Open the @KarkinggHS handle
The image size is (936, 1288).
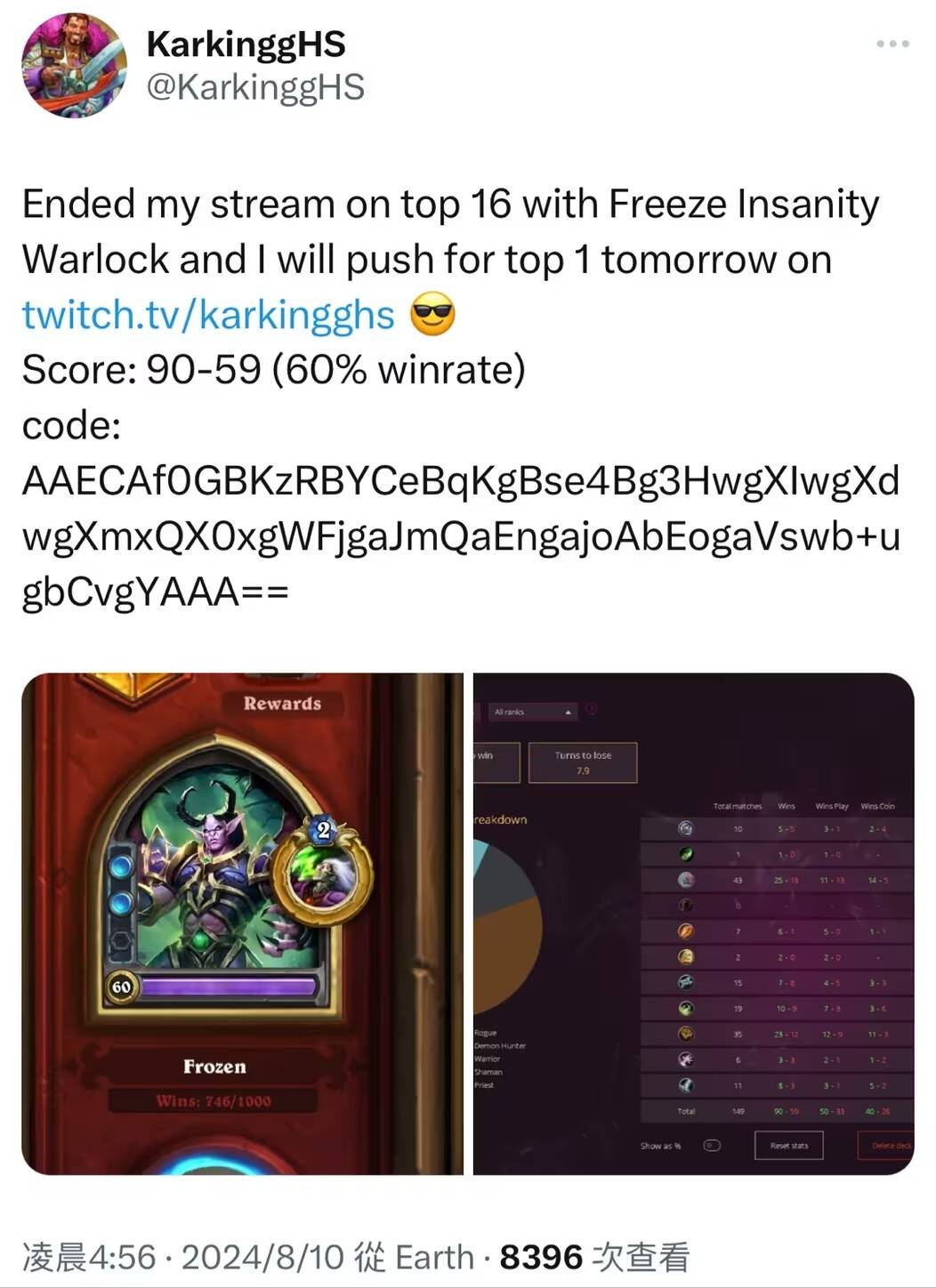coord(255,87)
